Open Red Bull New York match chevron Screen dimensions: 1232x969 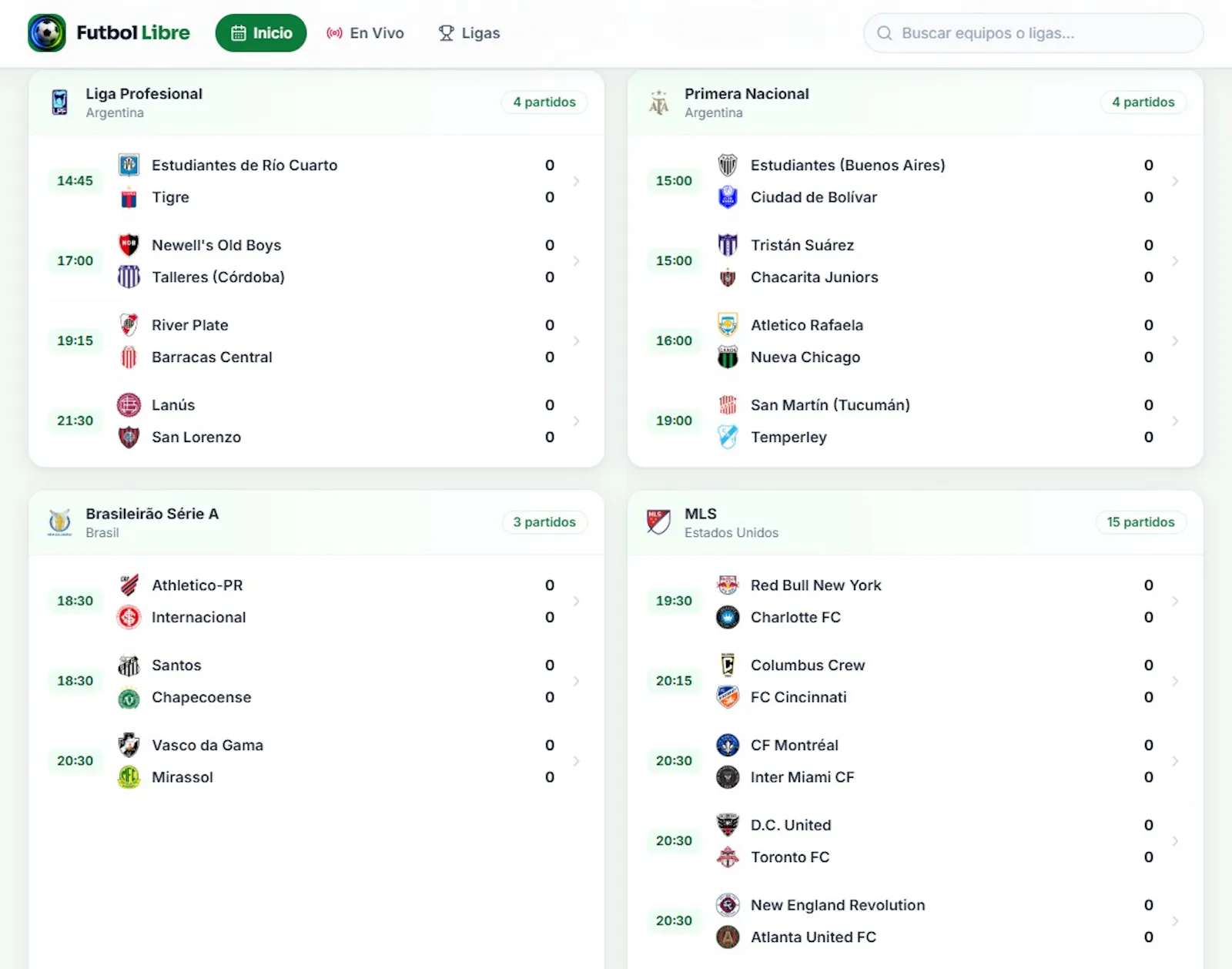(1175, 602)
